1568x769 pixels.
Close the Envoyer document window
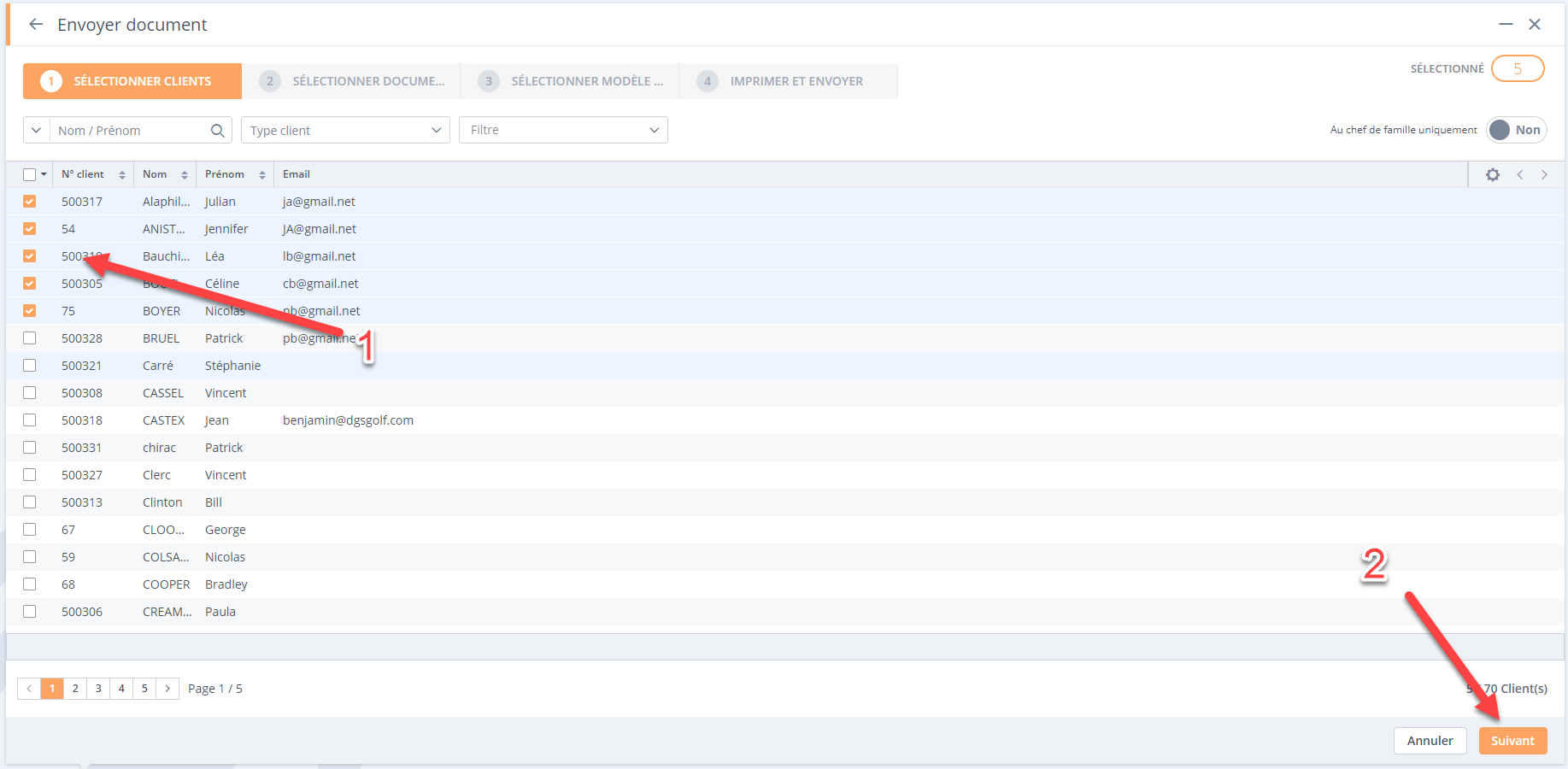(1535, 24)
